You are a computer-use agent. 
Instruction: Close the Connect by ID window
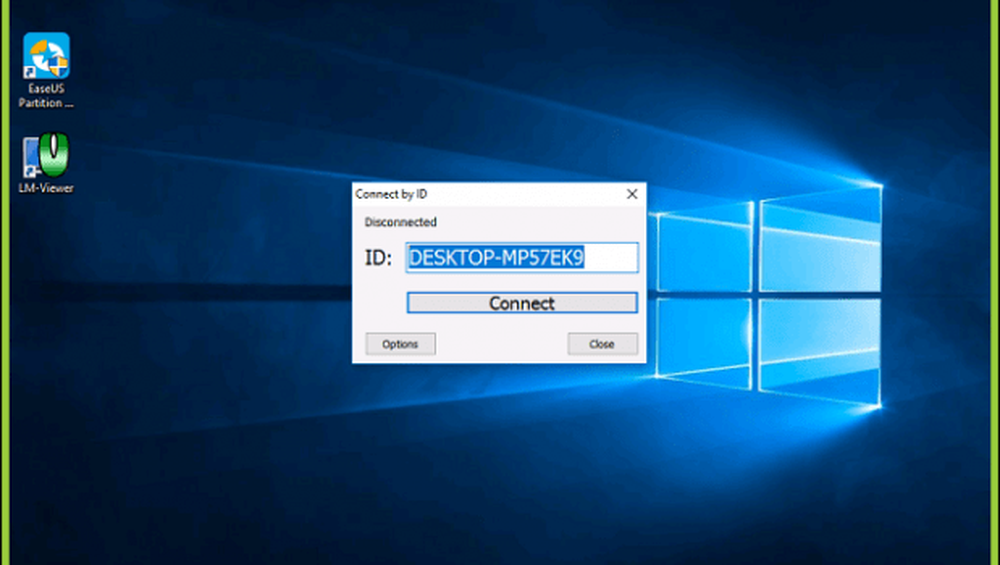(x=631, y=194)
